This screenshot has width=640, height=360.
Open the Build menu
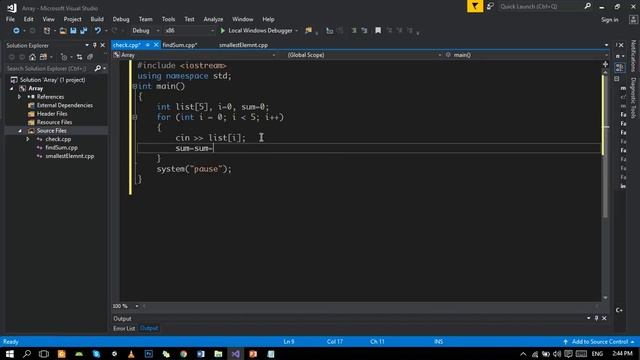point(97,19)
